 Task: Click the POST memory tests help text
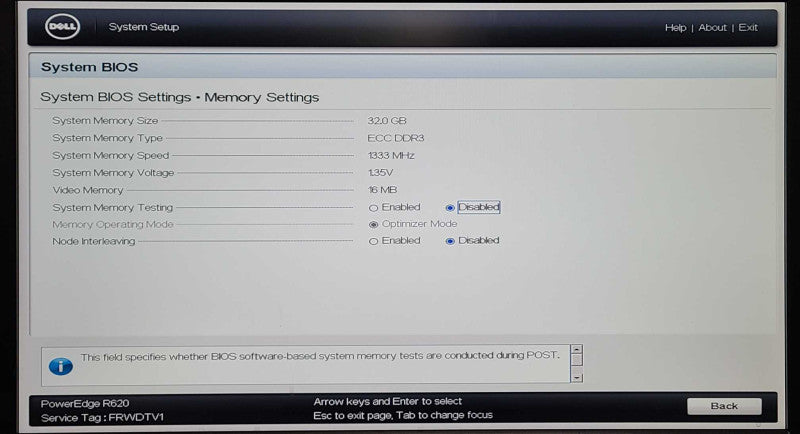pos(320,356)
